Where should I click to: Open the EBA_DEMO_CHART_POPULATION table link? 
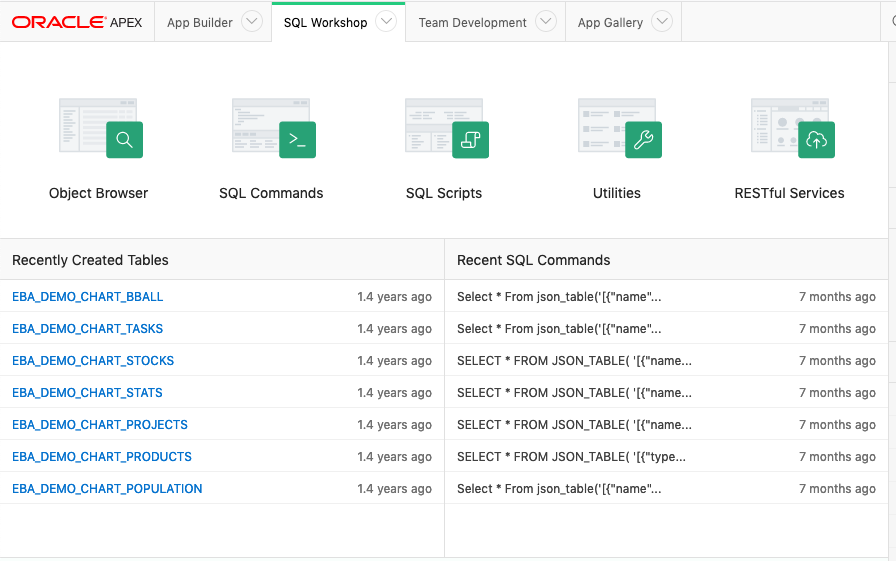pos(107,489)
